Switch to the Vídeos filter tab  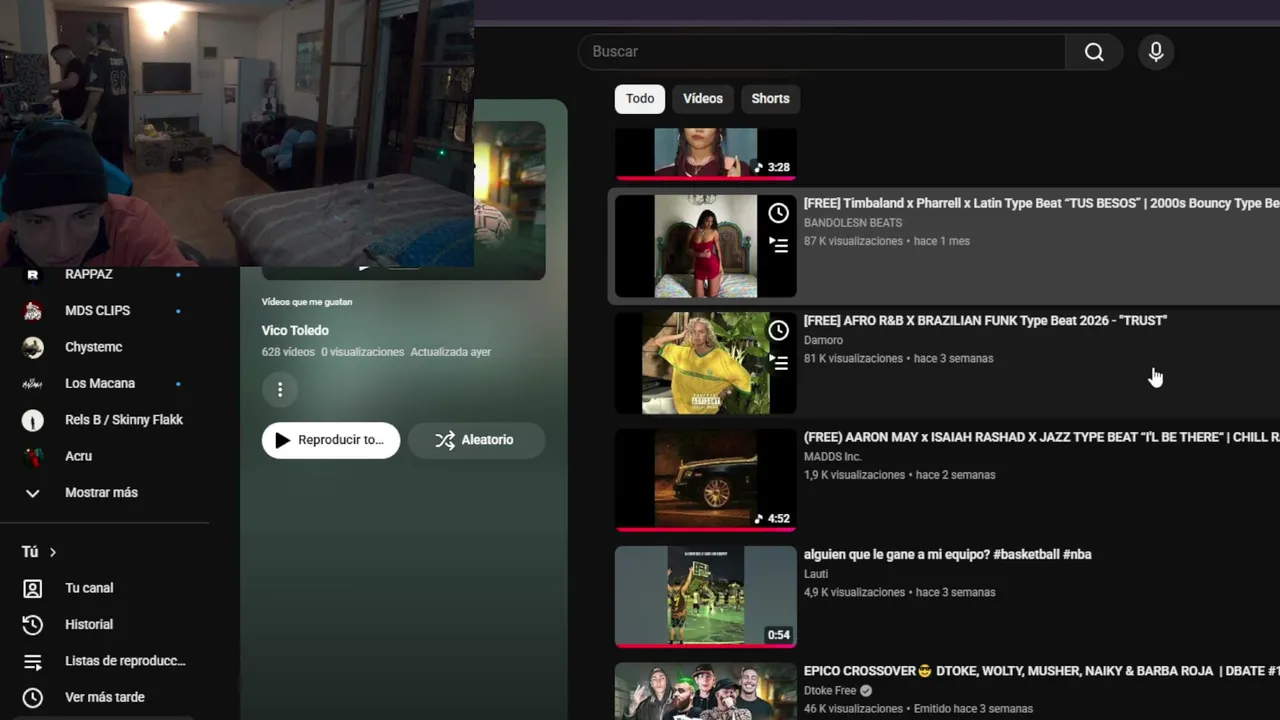[x=703, y=98]
